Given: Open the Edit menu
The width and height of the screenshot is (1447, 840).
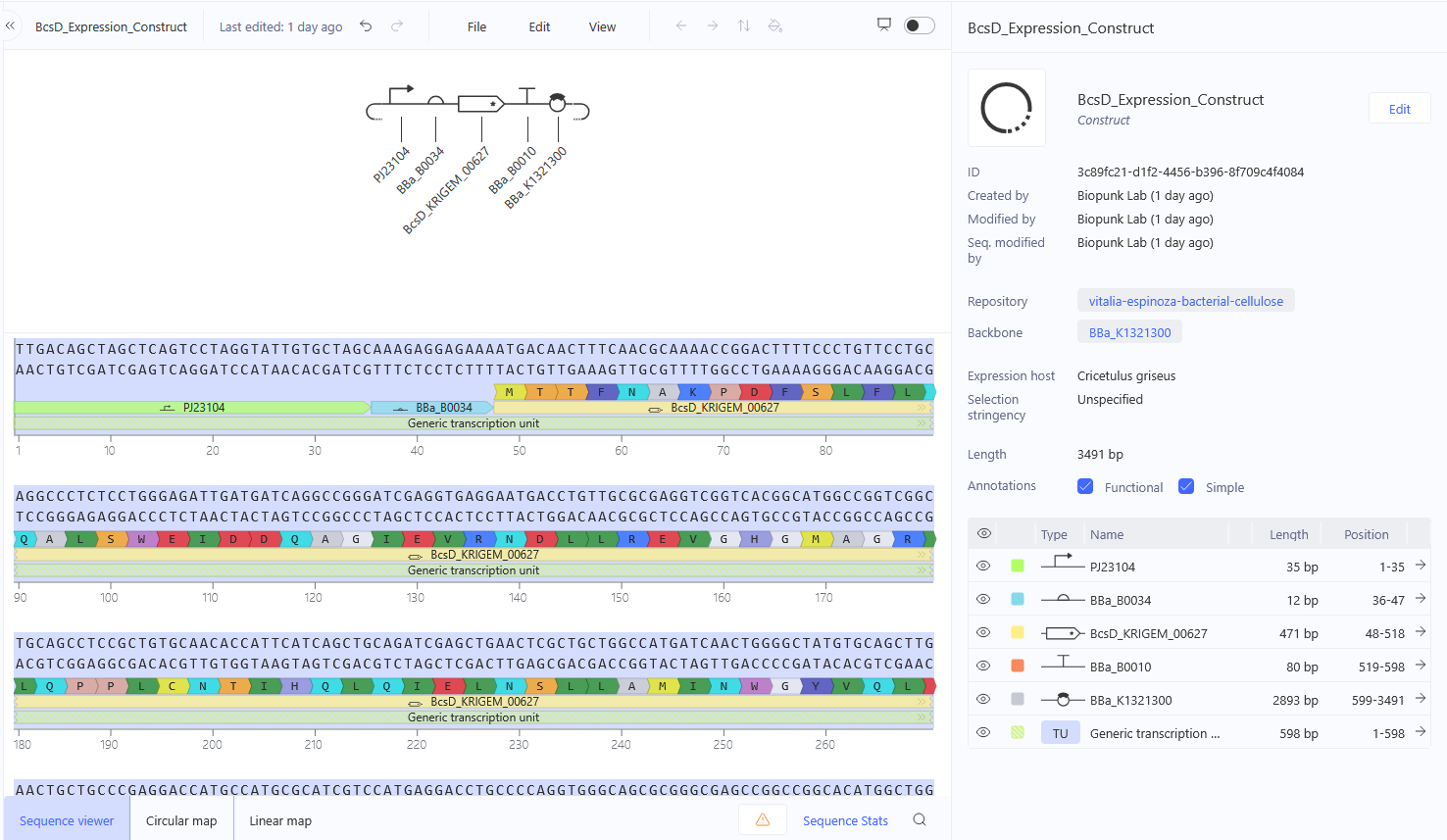Looking at the screenshot, I should coord(540,26).
